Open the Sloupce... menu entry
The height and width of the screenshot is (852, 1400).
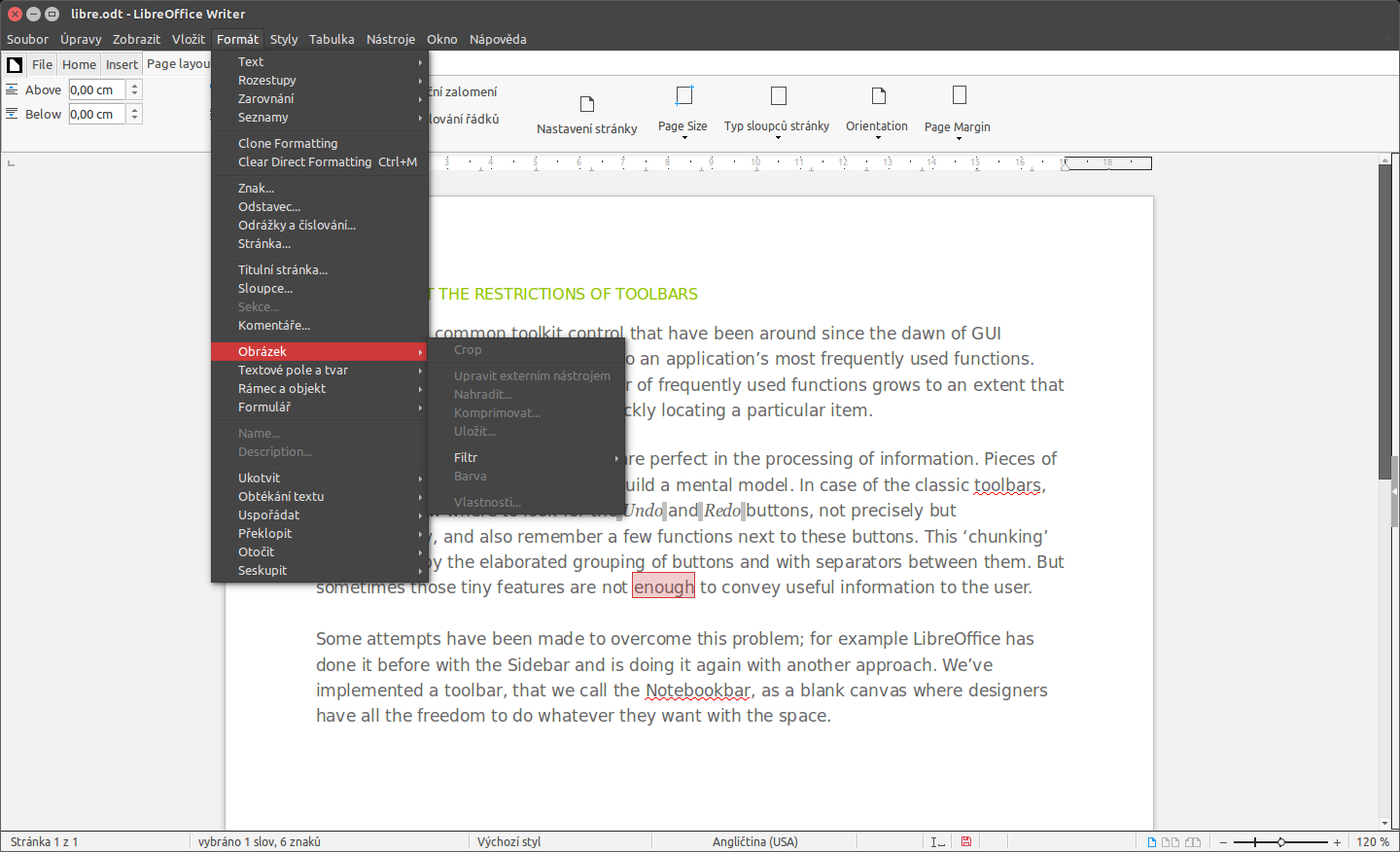(x=320, y=289)
